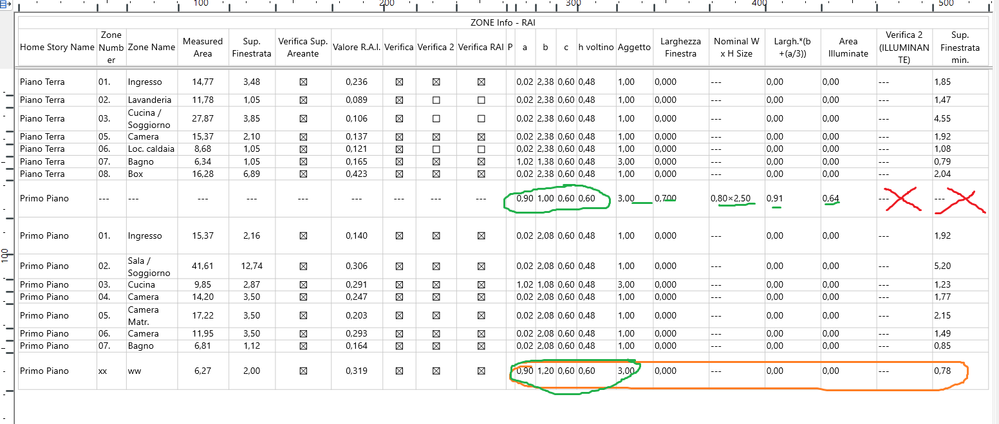
Task: Select the 'Box' zone name cell
Action: pyautogui.click(x=134, y=173)
